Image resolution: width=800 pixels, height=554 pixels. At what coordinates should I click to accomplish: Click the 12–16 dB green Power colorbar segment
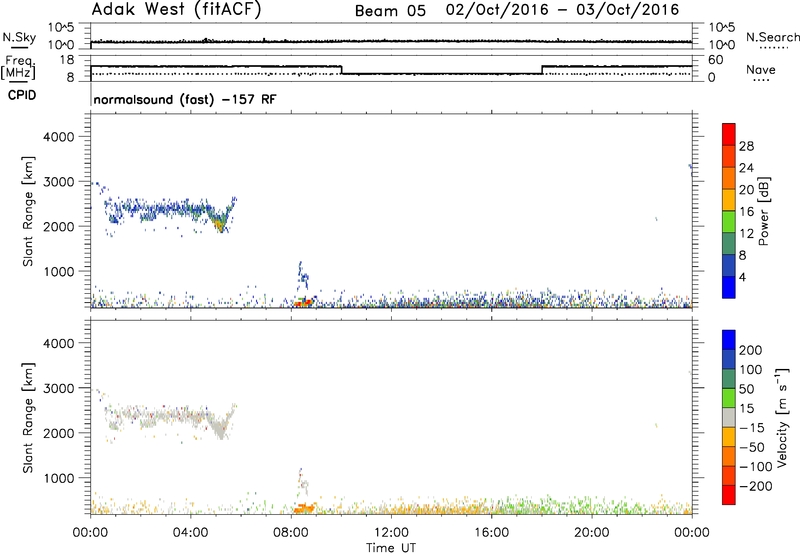tap(729, 221)
